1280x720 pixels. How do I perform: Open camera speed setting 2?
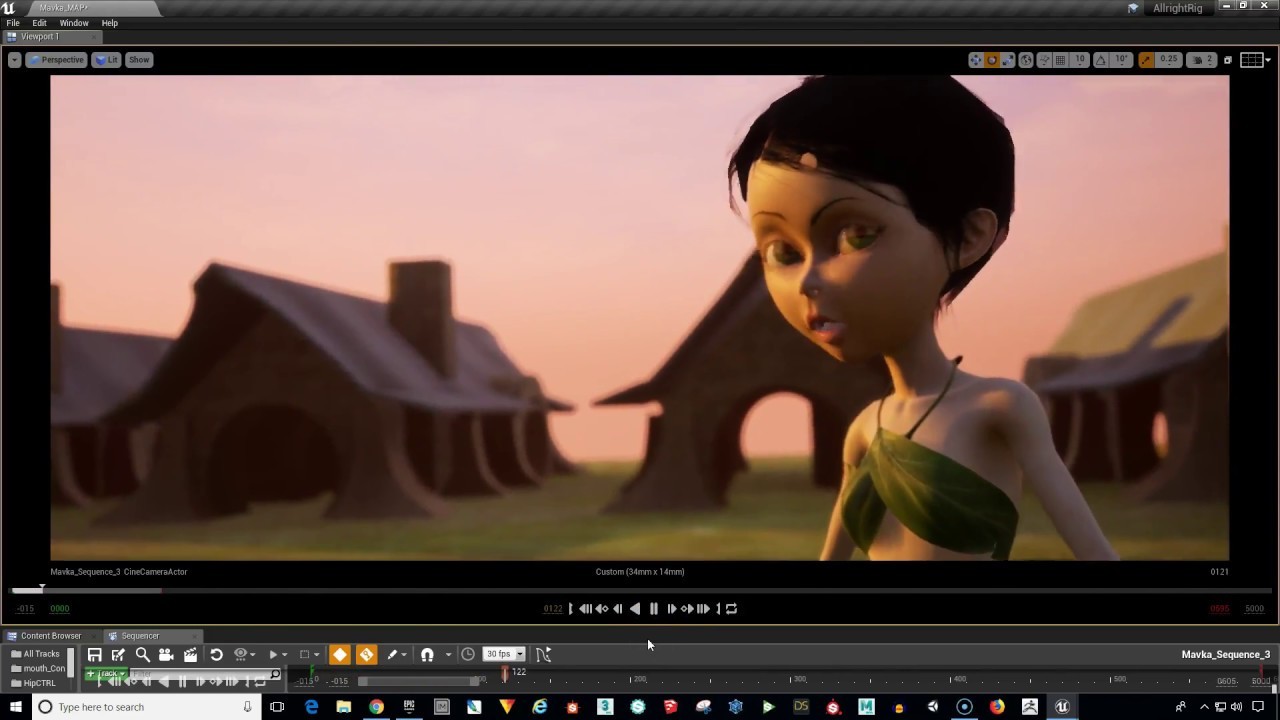tap(1201, 60)
